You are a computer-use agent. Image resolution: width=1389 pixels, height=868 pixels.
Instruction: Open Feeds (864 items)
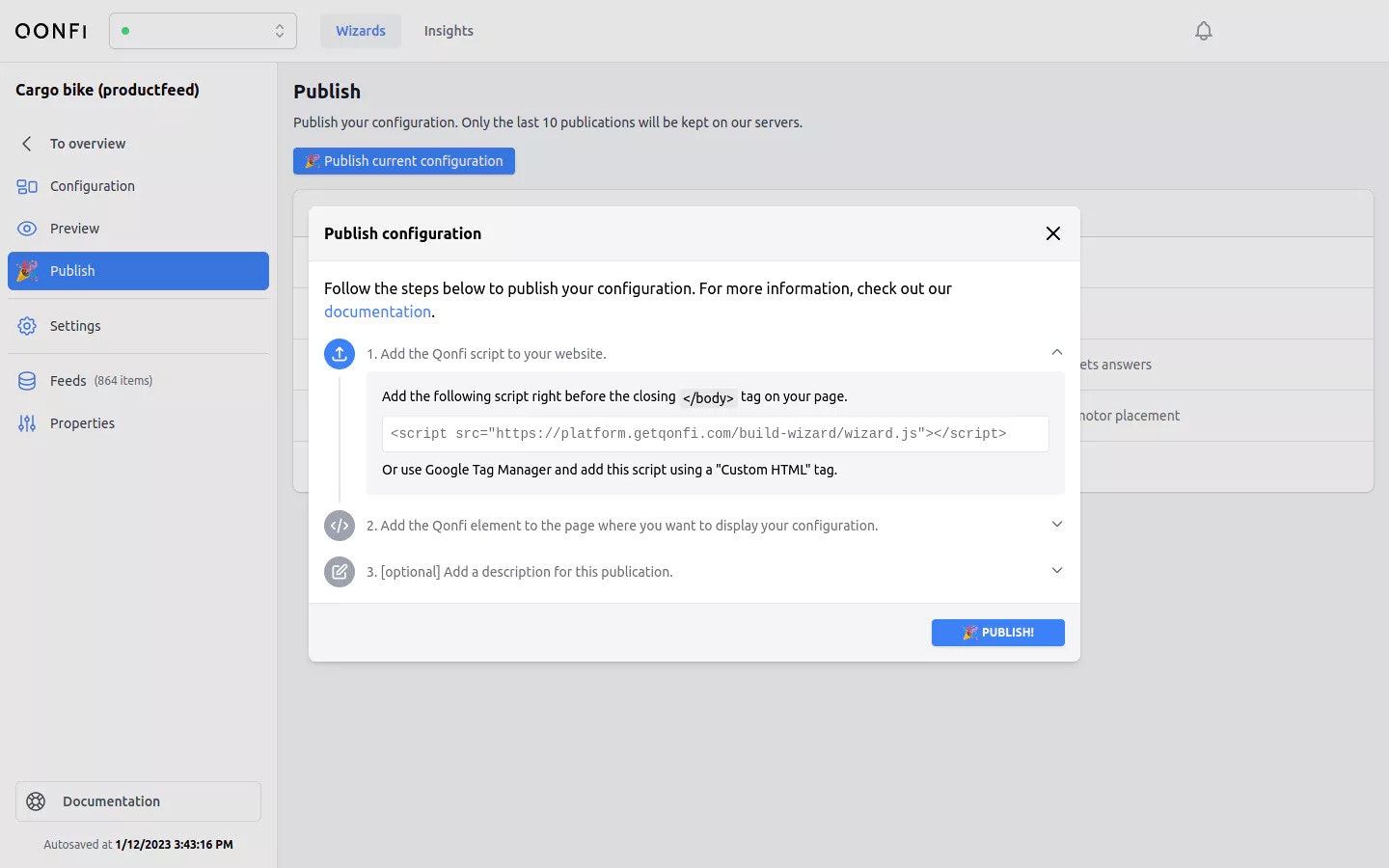click(x=138, y=381)
